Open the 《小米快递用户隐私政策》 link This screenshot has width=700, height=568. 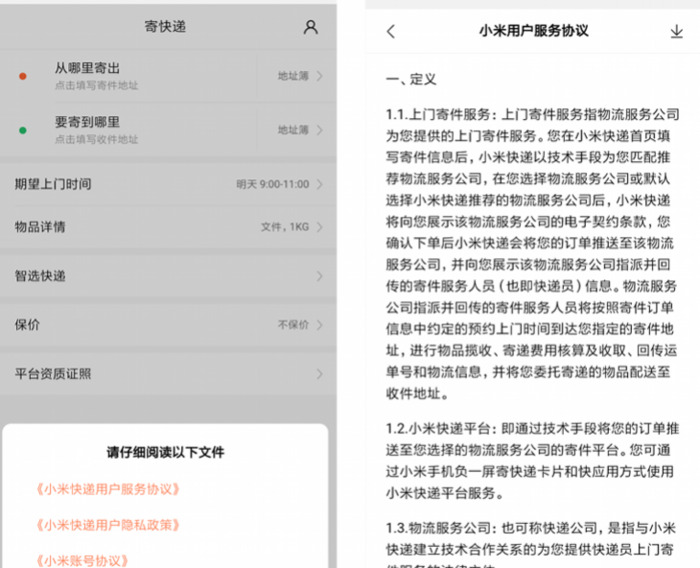pyautogui.click(x=108, y=525)
